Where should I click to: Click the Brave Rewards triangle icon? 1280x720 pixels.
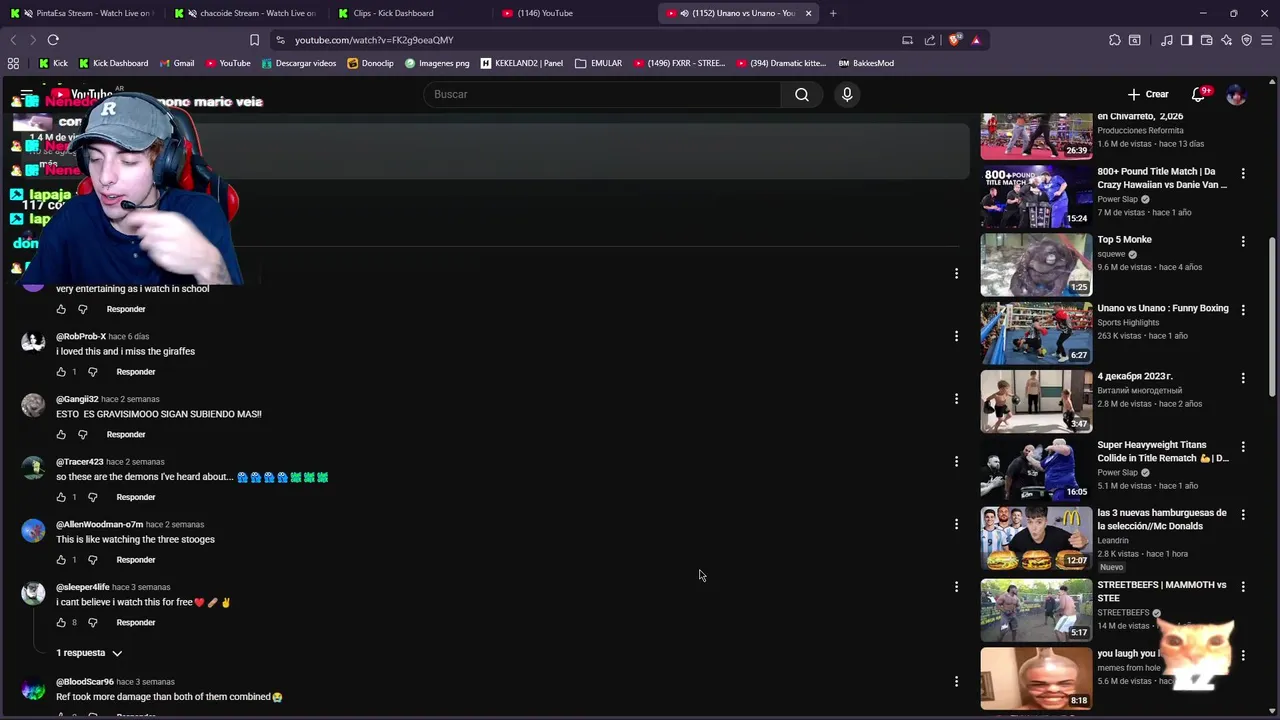tap(976, 40)
